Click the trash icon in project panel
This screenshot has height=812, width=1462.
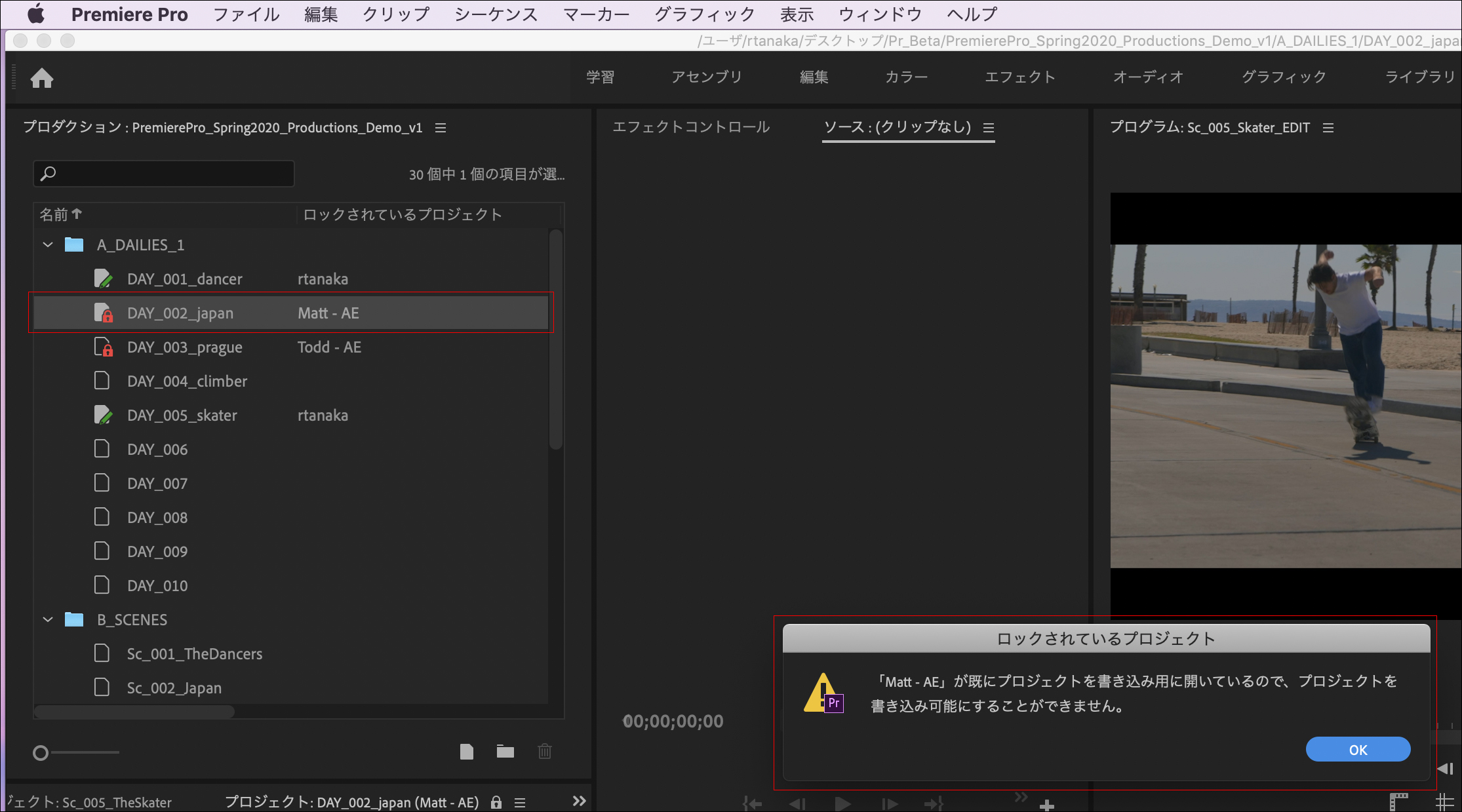click(x=544, y=752)
